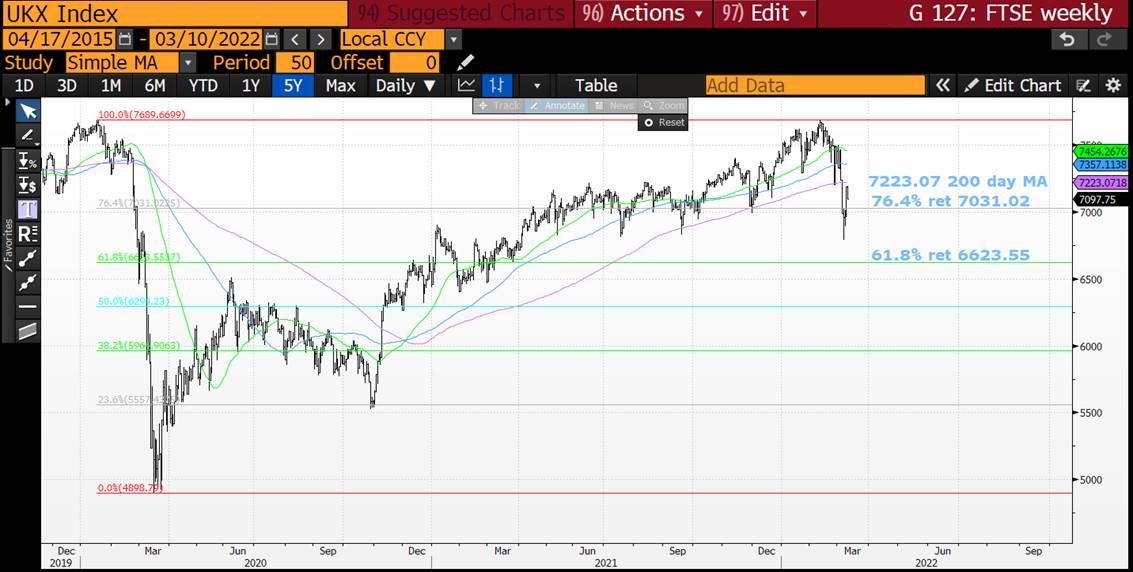Screen dimensions: 1133x572
Task: Switch to line chart type
Action: tap(466, 85)
